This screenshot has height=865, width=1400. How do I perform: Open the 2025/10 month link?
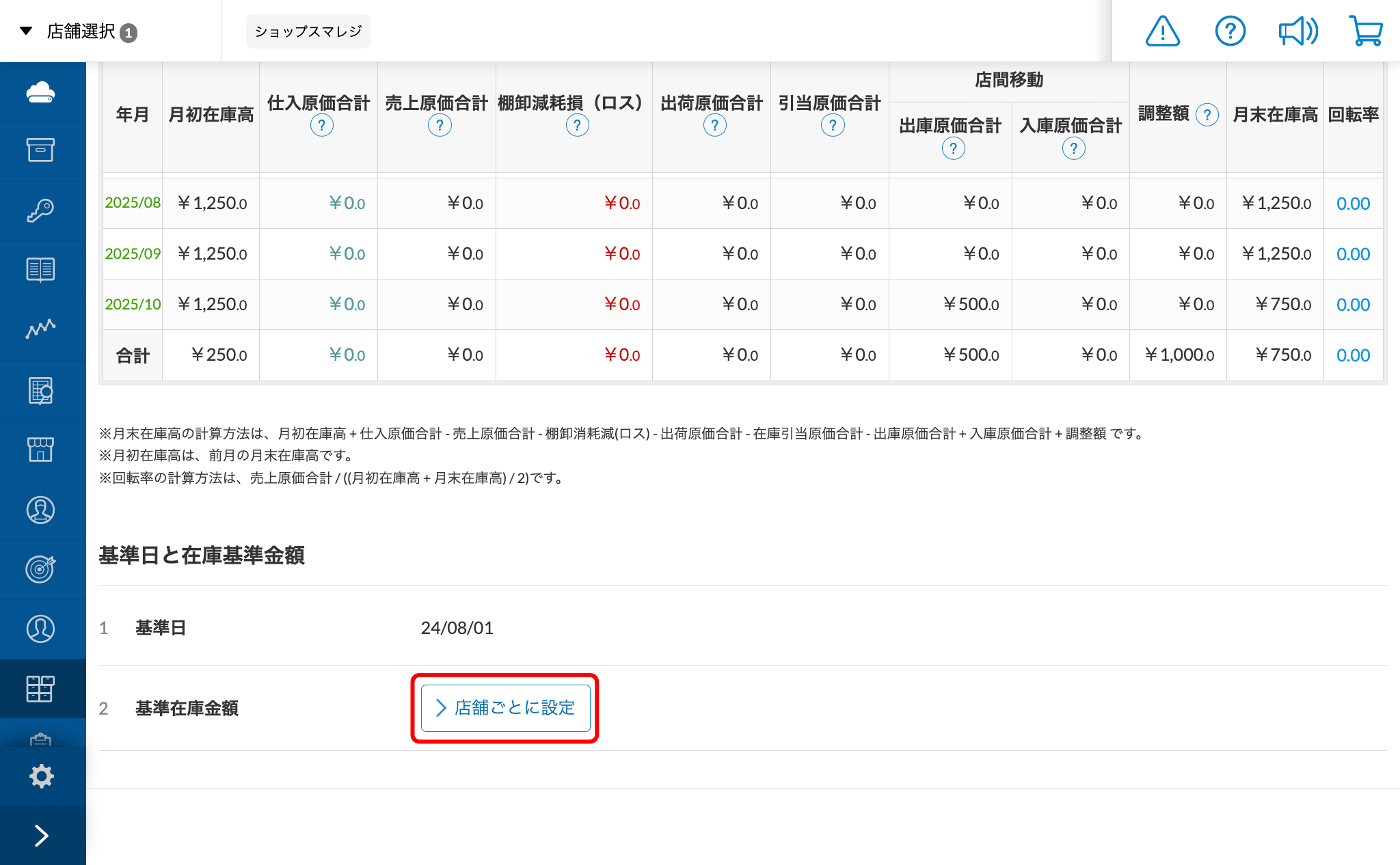click(x=133, y=304)
